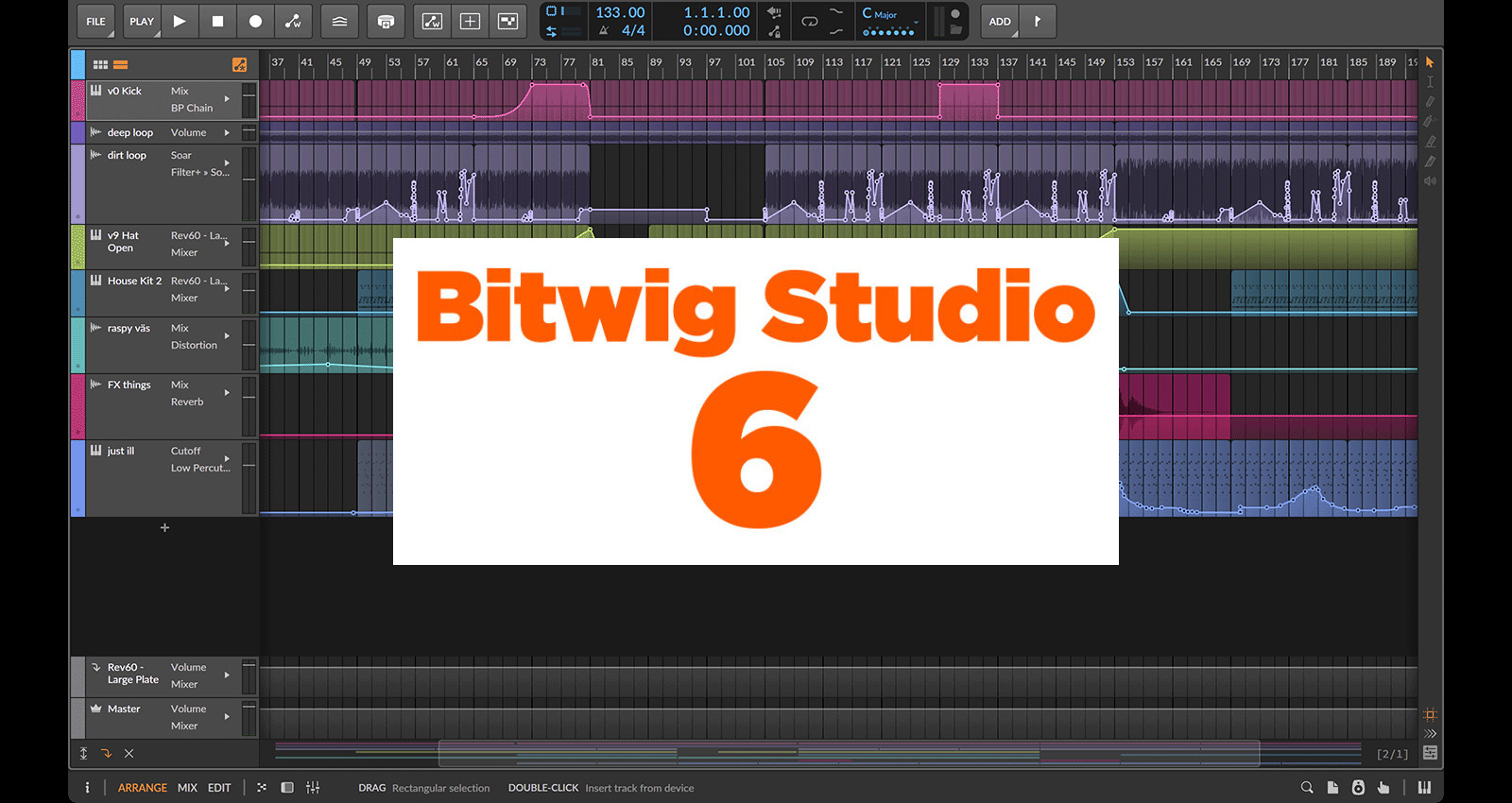Open the browser search magnifier icon
The image size is (1512, 803).
pyautogui.click(x=1307, y=787)
